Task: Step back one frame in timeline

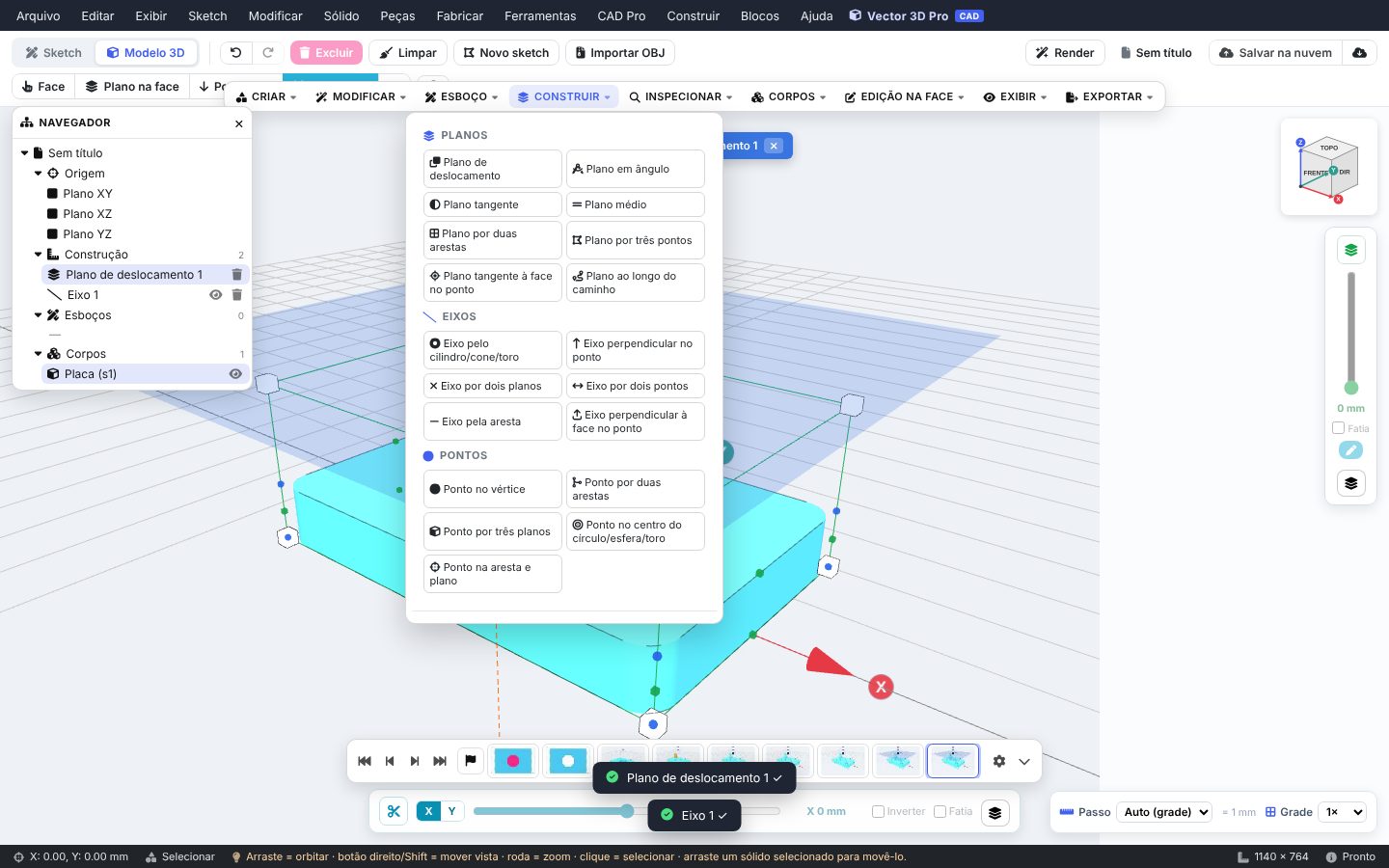Action: point(390,761)
